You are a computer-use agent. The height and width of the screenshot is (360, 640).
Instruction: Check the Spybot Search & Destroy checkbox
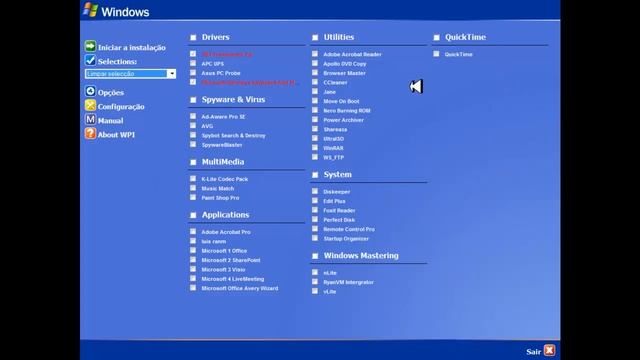pyautogui.click(x=193, y=135)
